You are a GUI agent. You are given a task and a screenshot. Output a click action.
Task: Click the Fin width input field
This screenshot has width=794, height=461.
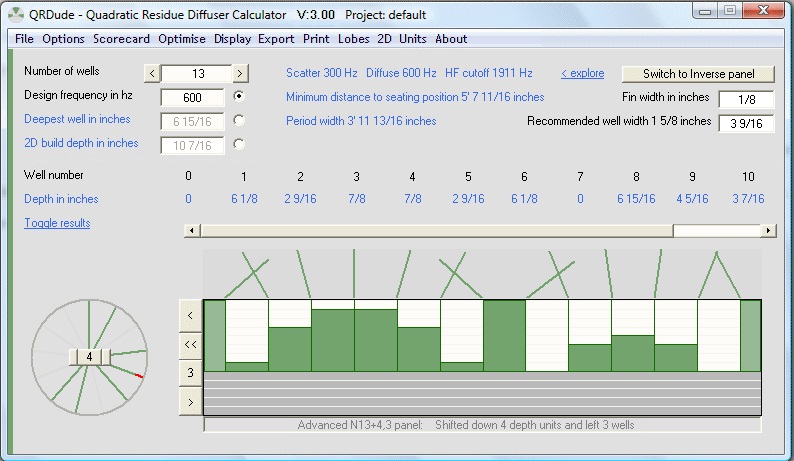pyautogui.click(x=746, y=98)
